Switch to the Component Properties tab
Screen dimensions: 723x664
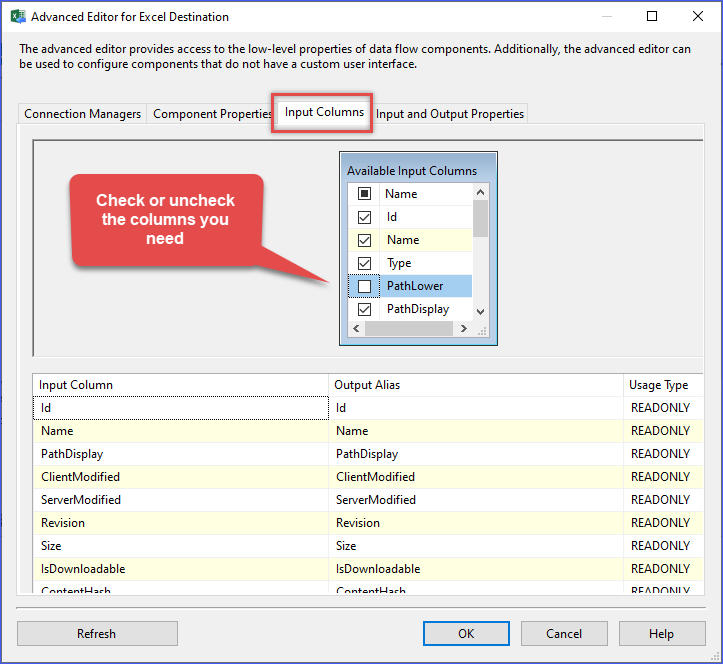(x=212, y=113)
